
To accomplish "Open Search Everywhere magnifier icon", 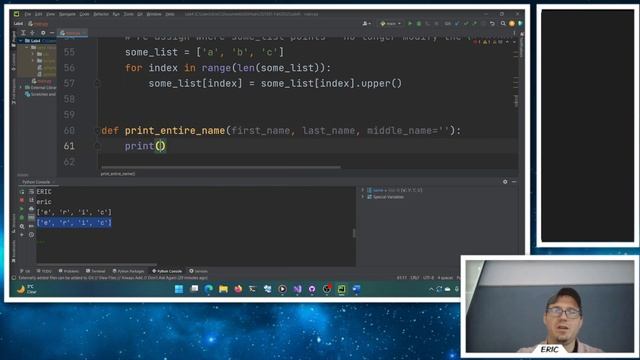I will (x=503, y=24).
